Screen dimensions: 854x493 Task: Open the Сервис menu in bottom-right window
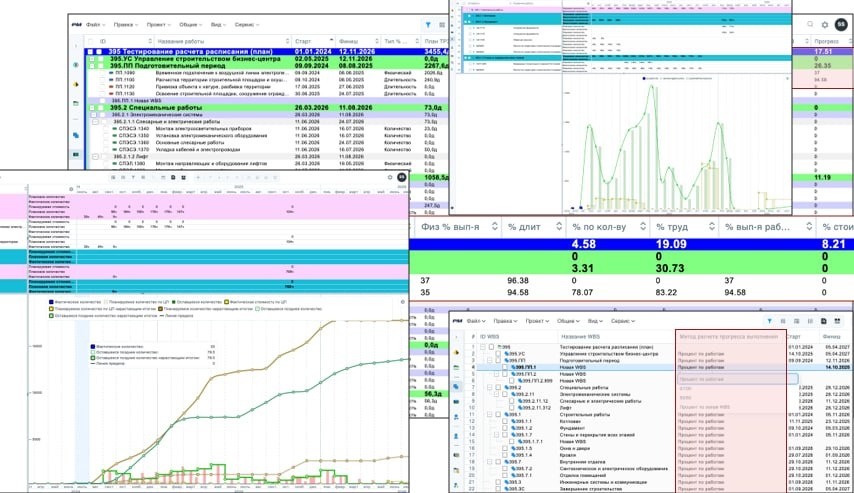(623, 321)
